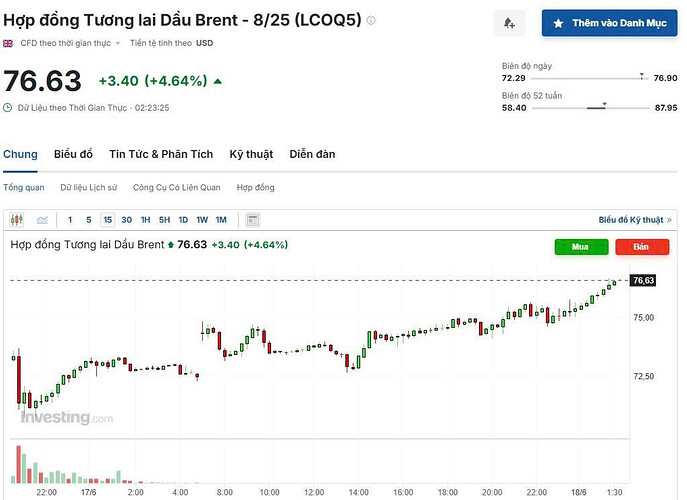Screen dimensions: 687x500
Task: Click the 76,63 current price label
Action: point(643,280)
